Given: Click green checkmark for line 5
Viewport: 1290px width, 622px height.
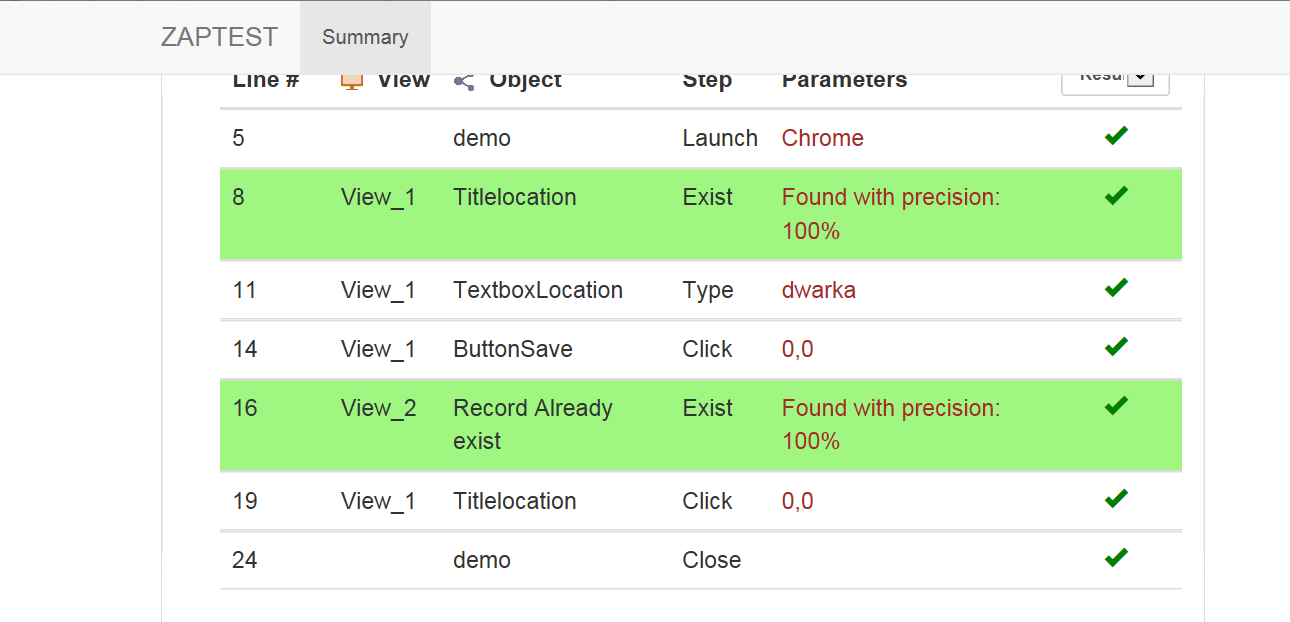Looking at the screenshot, I should click(x=1116, y=136).
